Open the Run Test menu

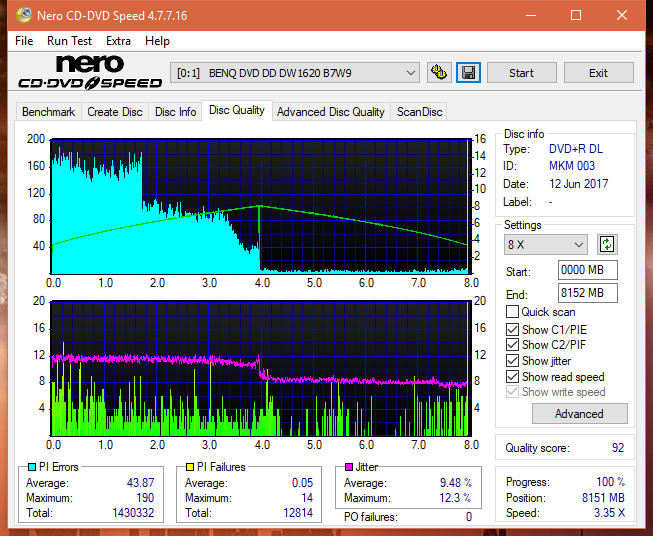tap(69, 41)
